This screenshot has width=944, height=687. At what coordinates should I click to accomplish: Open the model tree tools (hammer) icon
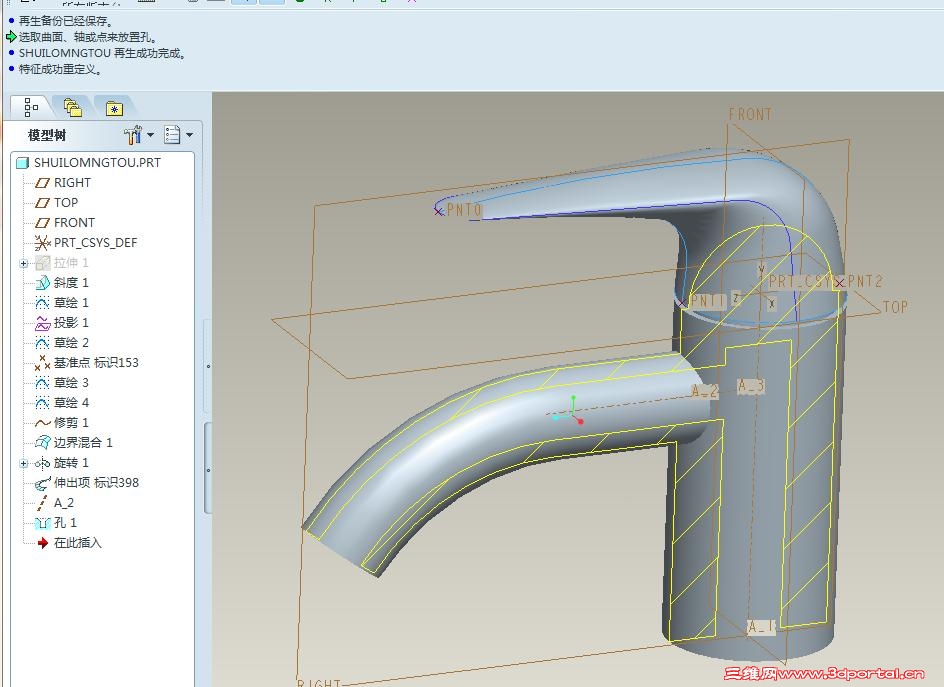tap(132, 135)
